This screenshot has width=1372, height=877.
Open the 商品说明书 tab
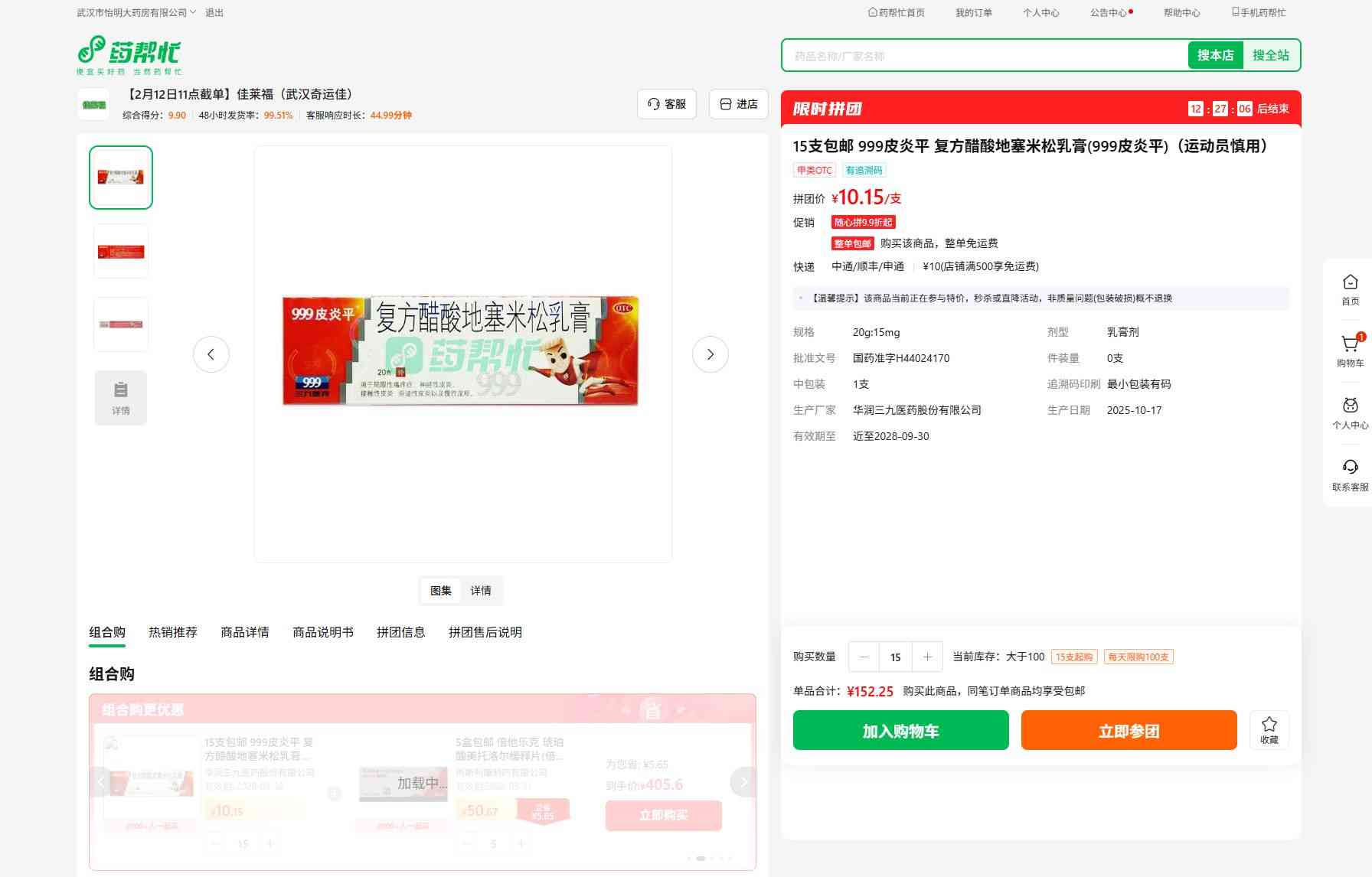point(323,632)
